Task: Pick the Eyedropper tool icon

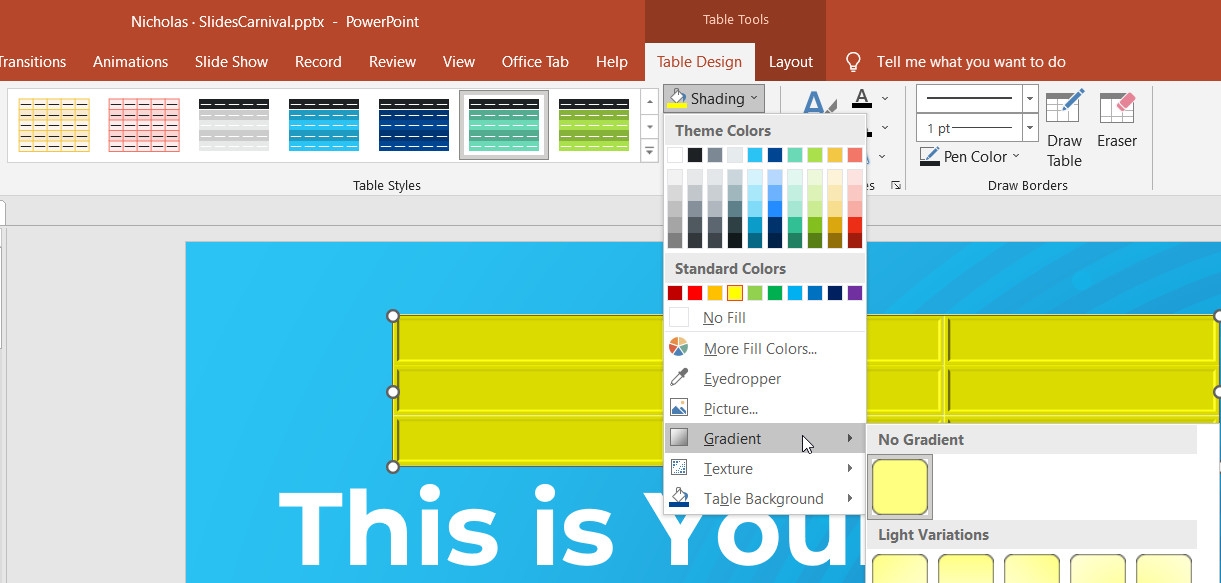Action: (x=679, y=378)
